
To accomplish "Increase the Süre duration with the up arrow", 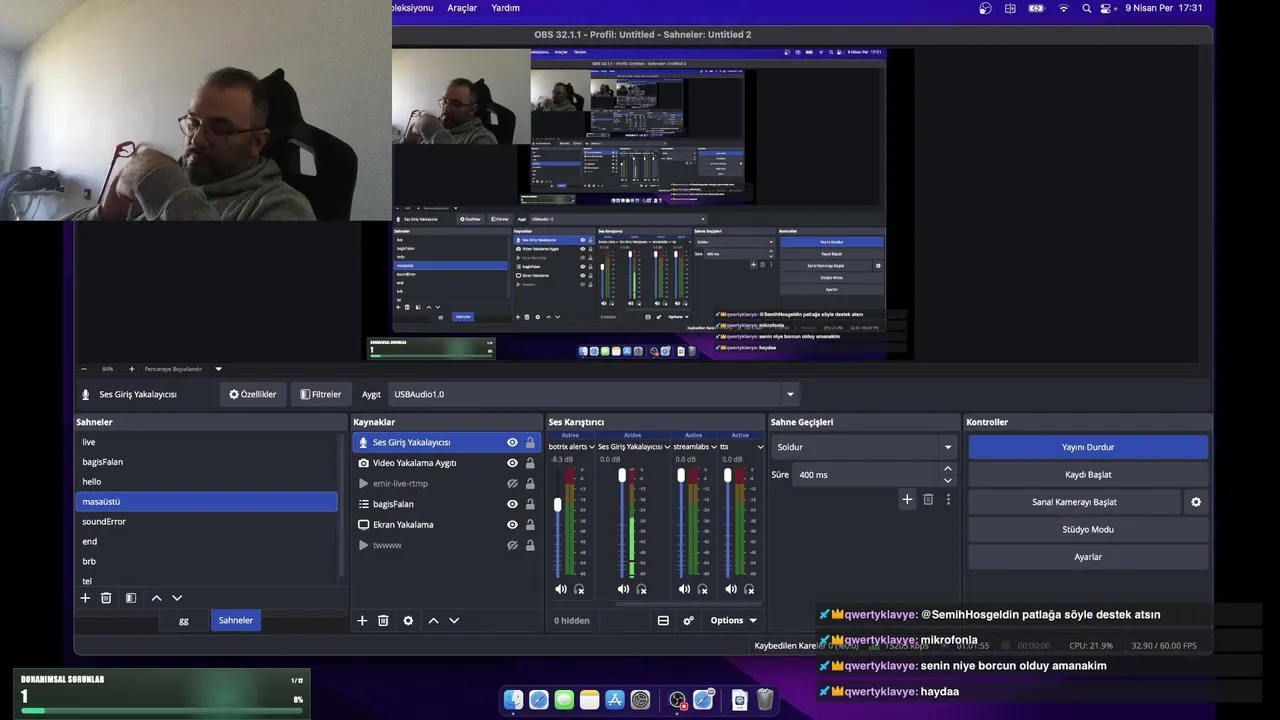I will tap(948, 468).
